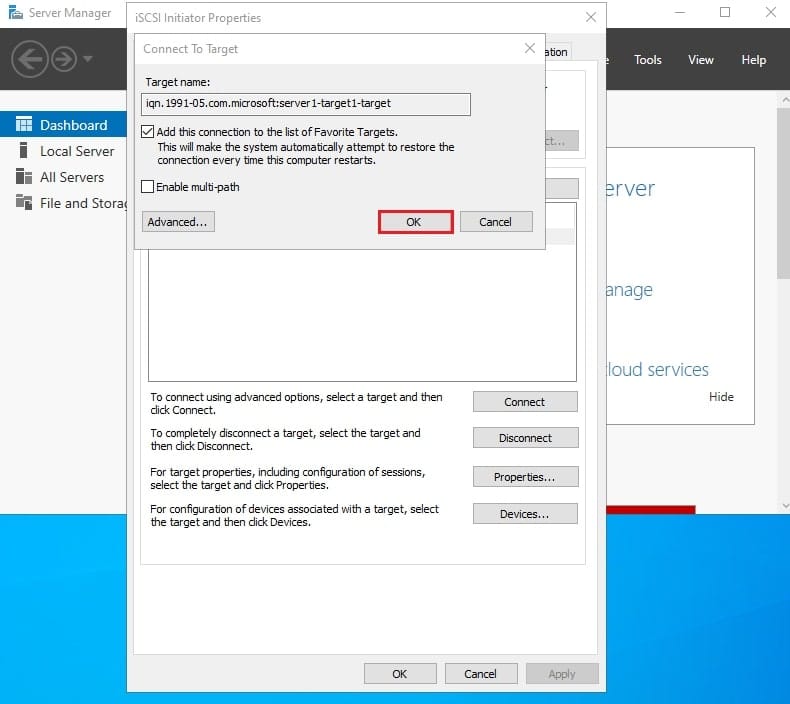Open Dashboard in Server Manager sidebar
The width and height of the screenshot is (790, 704).
74,125
